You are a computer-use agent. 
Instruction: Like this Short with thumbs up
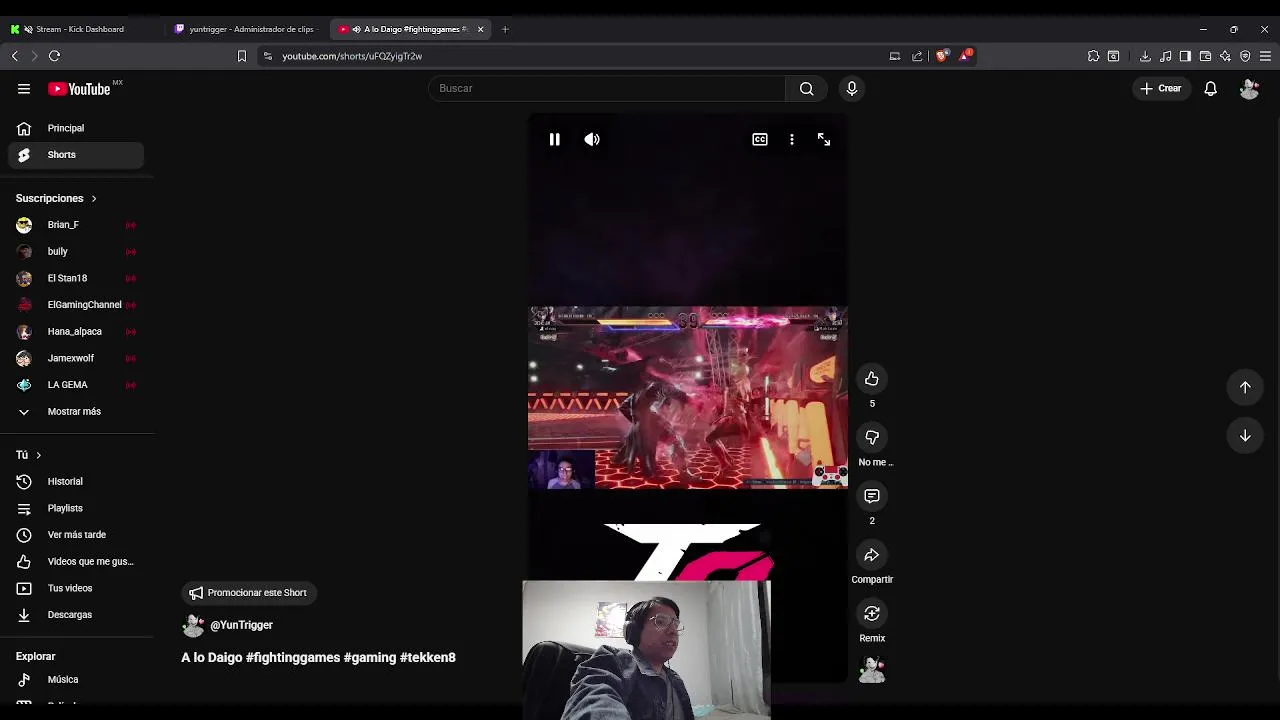click(872, 379)
